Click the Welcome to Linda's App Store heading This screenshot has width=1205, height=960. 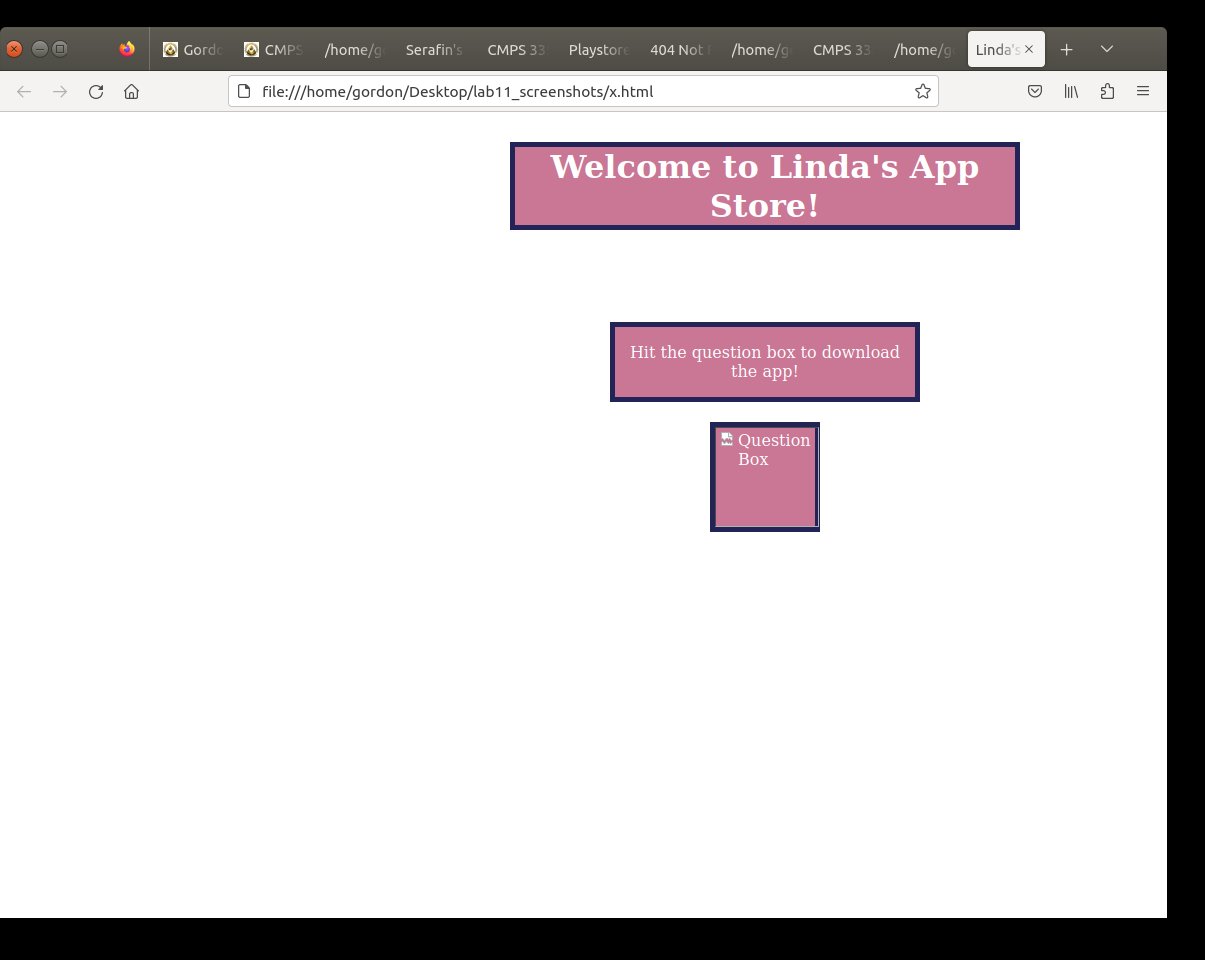(765, 186)
